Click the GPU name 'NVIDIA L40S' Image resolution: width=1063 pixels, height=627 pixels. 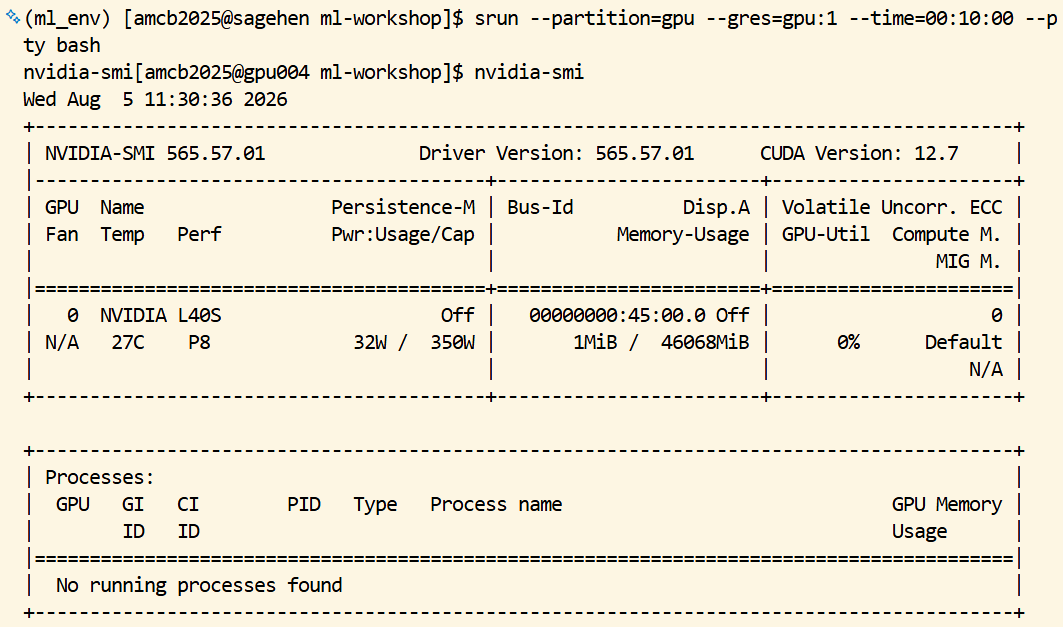pos(161,316)
